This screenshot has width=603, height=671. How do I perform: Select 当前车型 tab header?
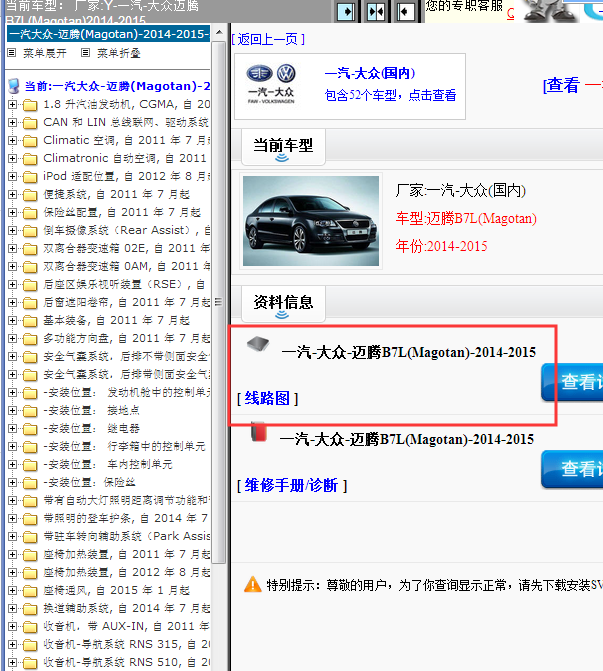click(283, 146)
